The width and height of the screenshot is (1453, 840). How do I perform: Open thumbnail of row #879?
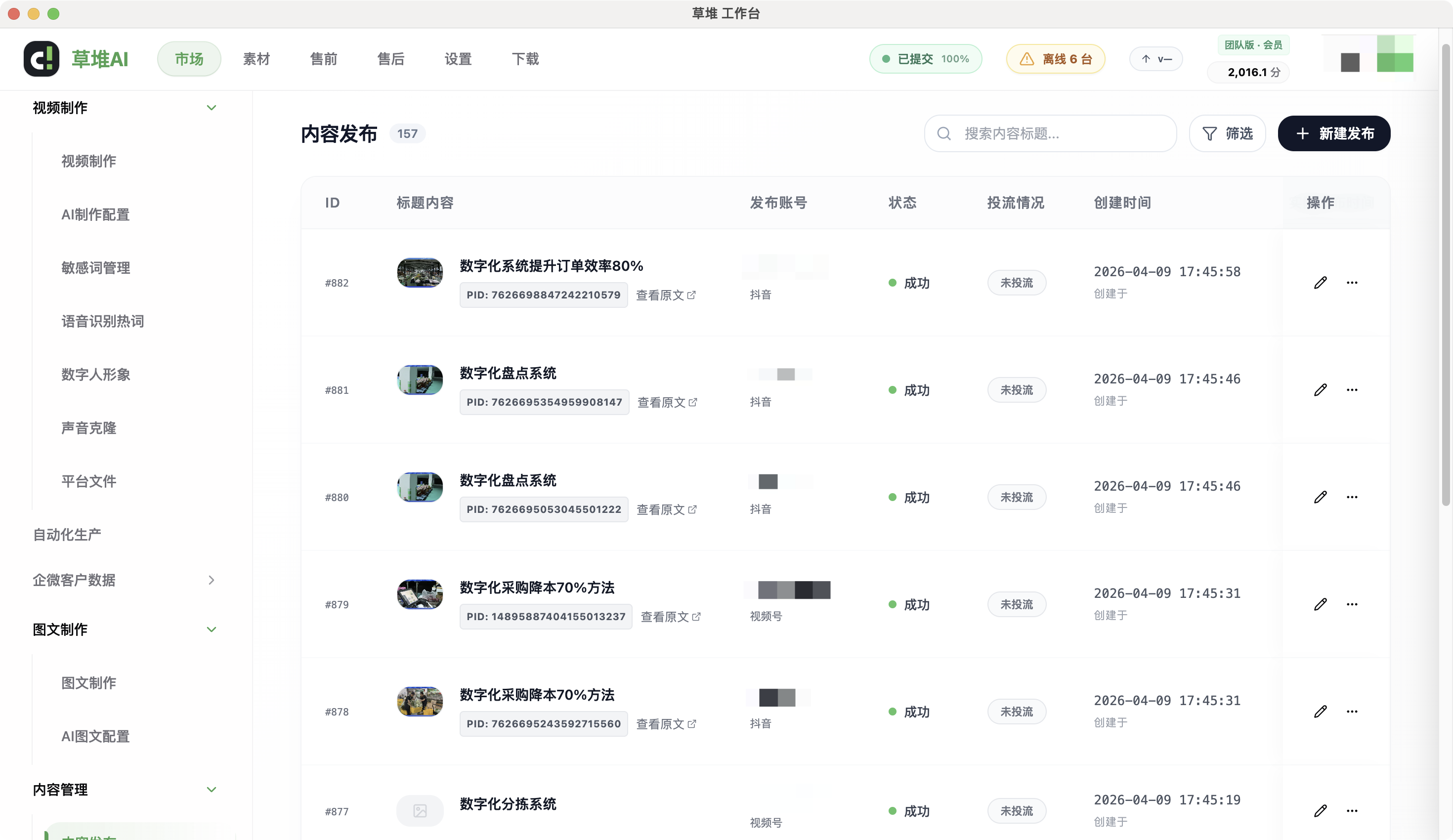click(x=420, y=594)
